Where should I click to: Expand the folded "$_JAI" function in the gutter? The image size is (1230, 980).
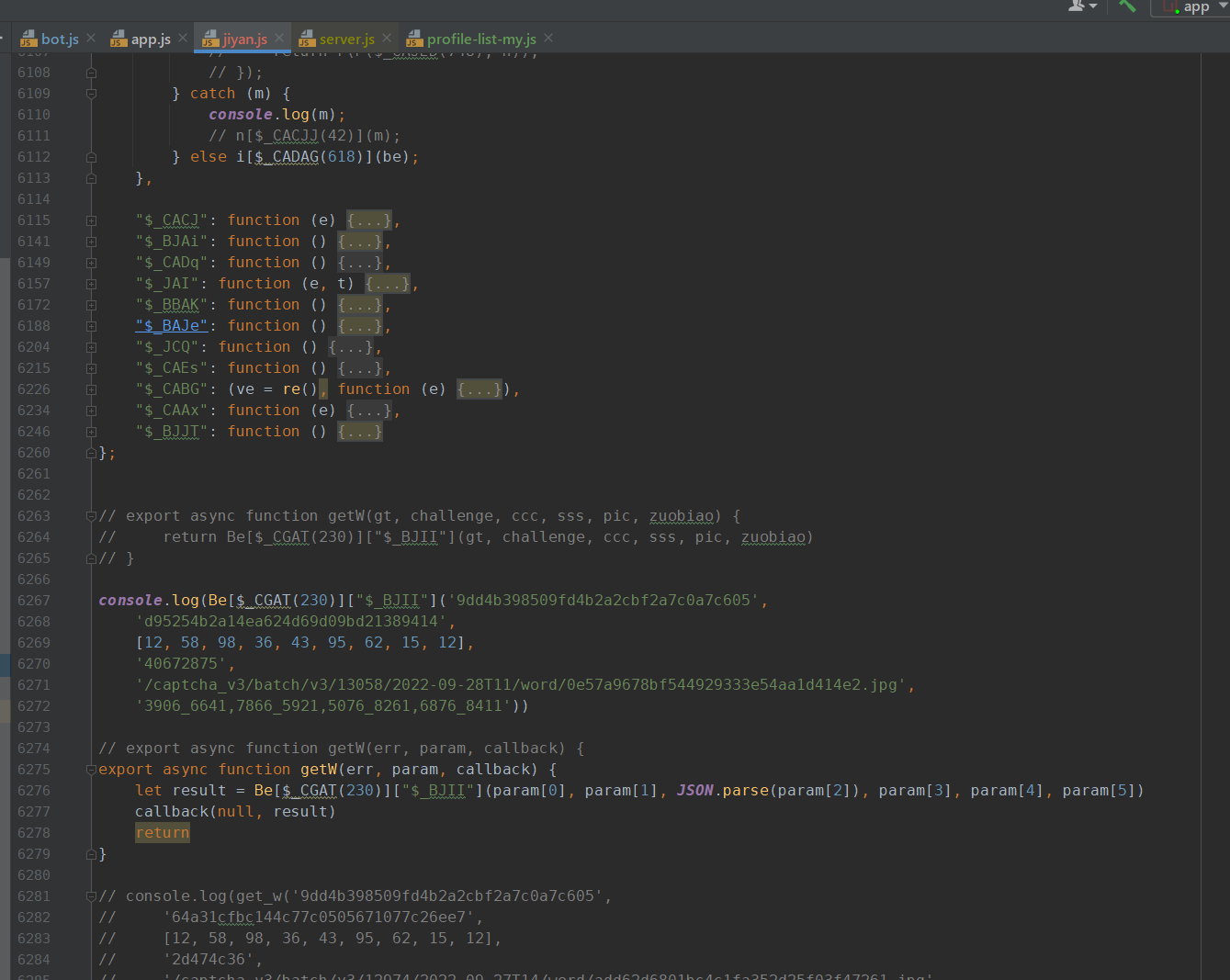(x=91, y=284)
